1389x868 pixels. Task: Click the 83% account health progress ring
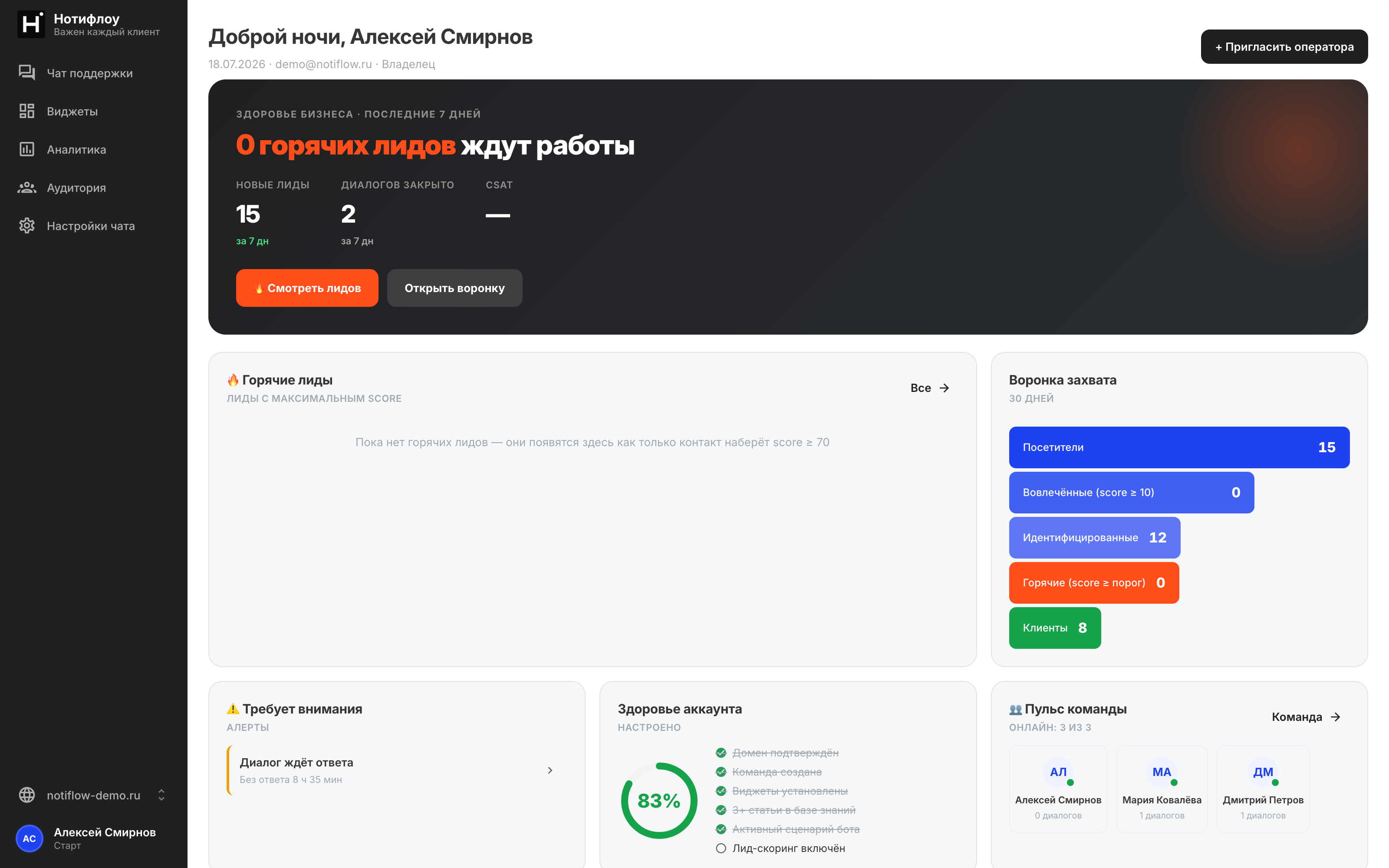[659, 800]
